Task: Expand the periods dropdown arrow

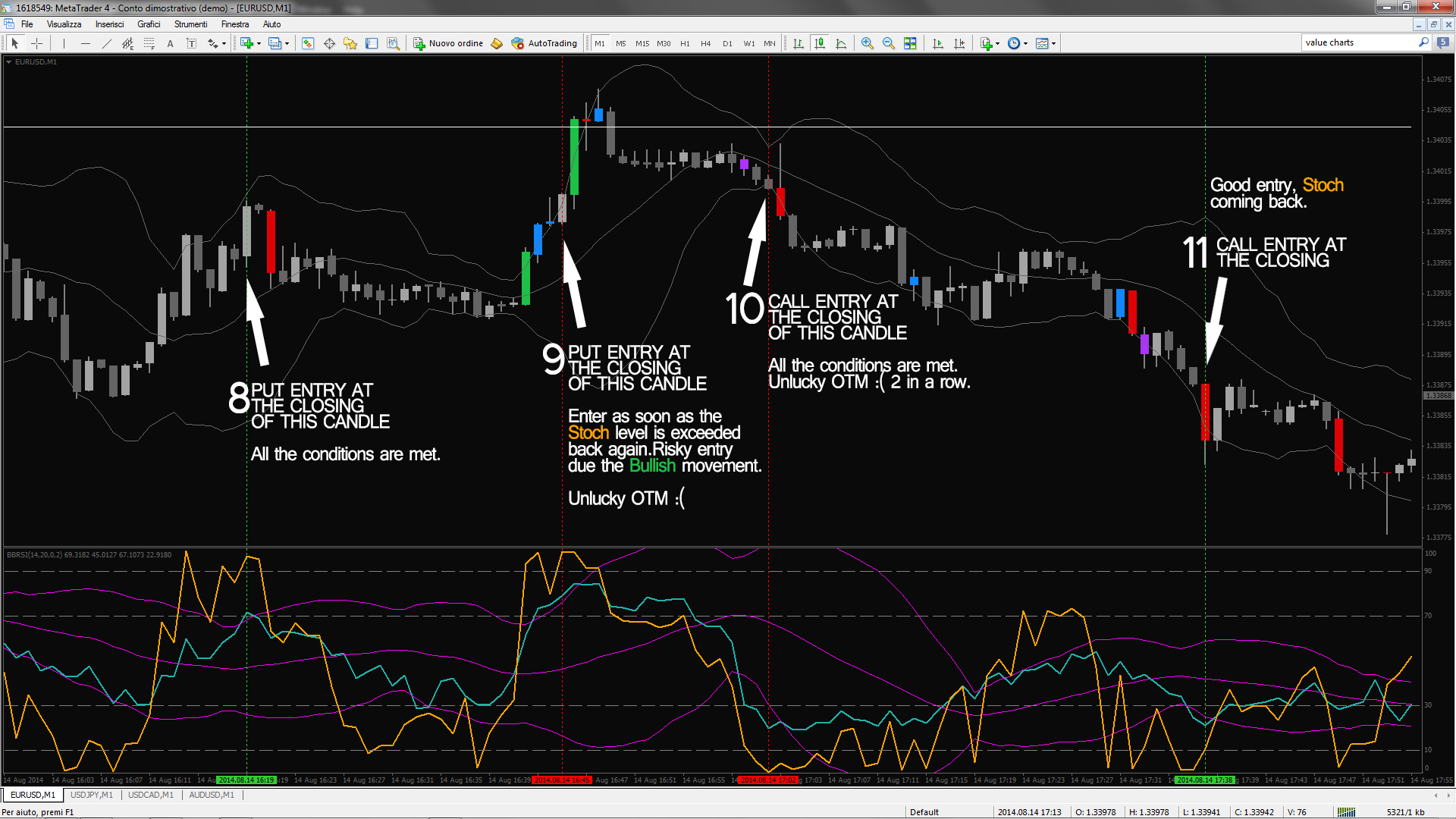Action: coord(1025,43)
